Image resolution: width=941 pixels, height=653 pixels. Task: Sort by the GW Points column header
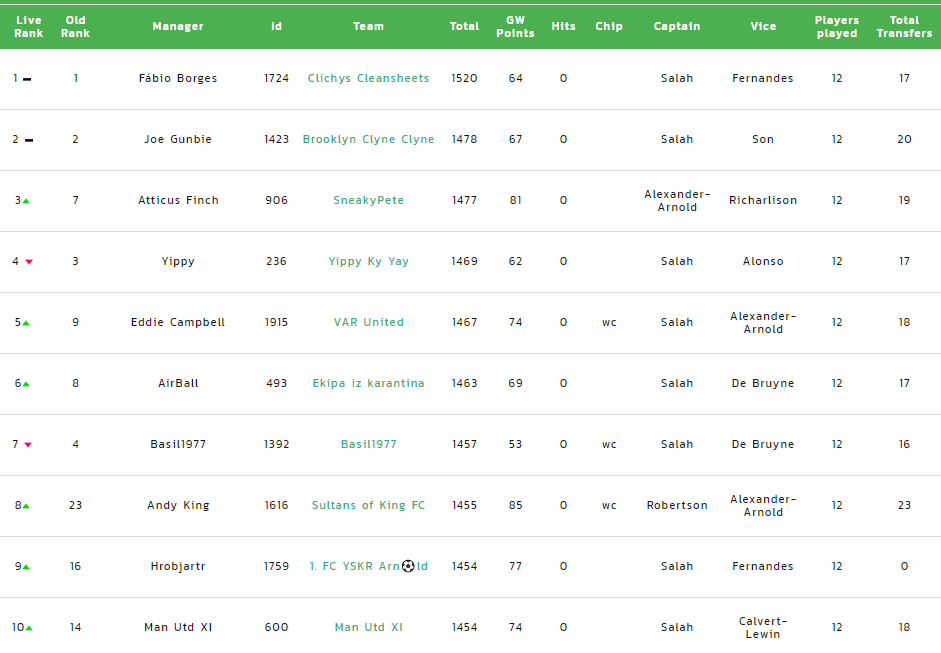(516, 26)
